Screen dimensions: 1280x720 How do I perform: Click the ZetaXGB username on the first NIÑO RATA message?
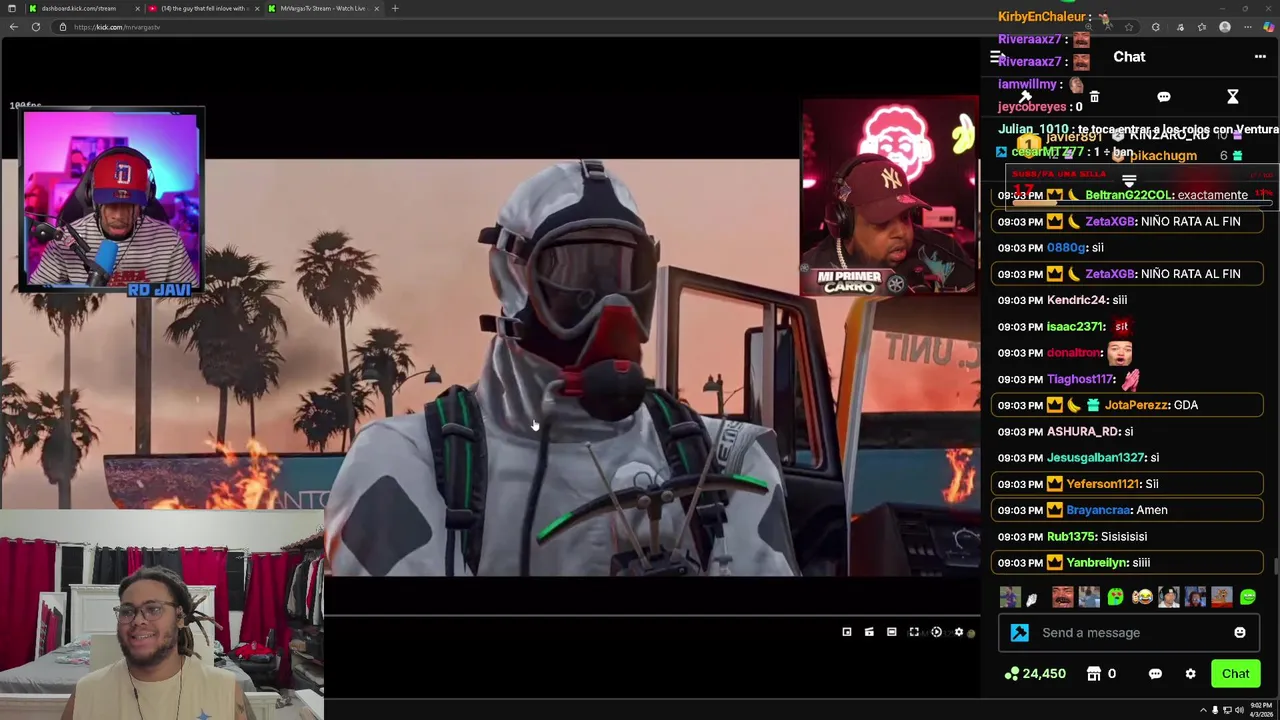[1110, 221]
